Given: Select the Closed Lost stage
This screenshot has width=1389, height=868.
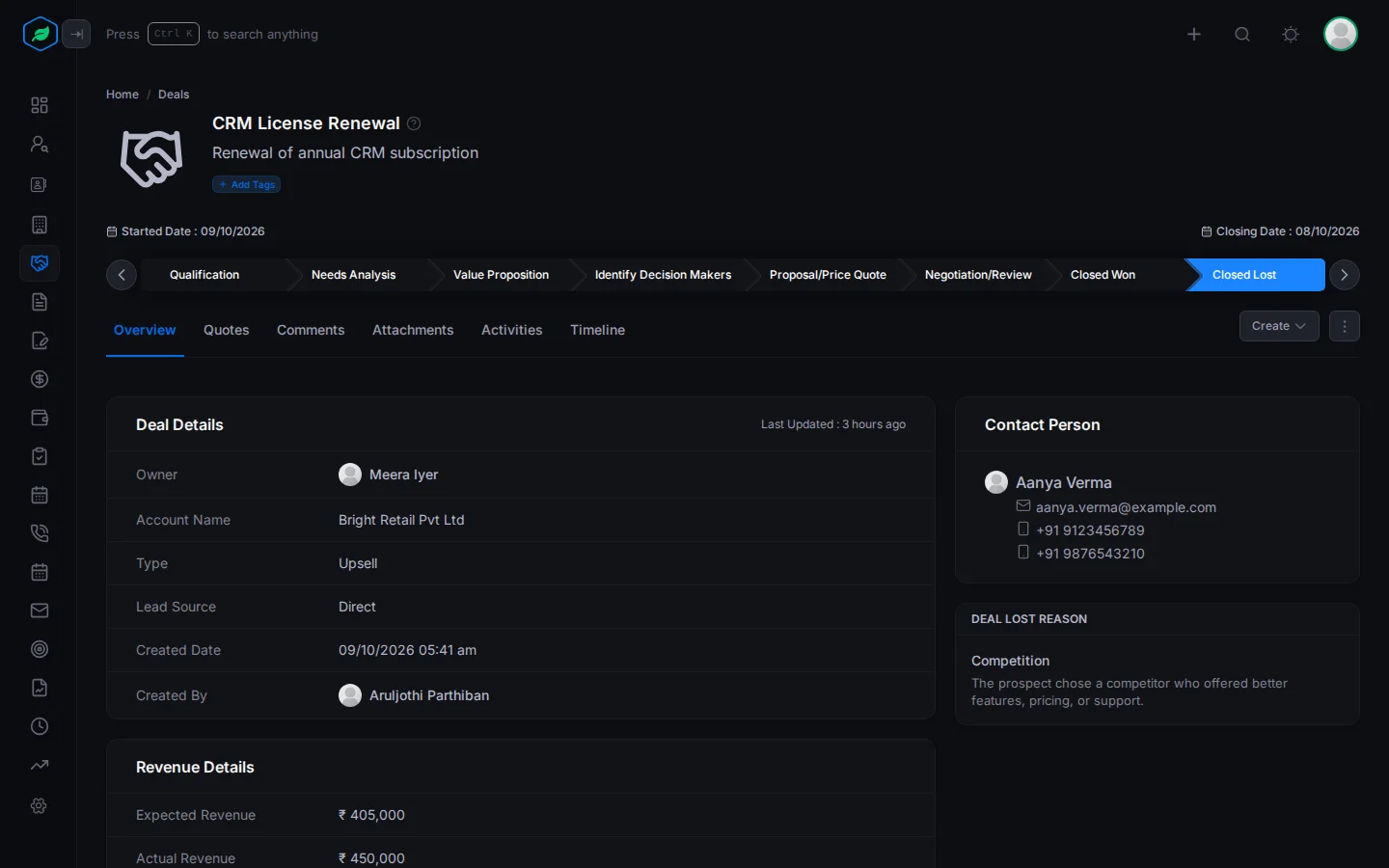Looking at the screenshot, I should (1254, 275).
